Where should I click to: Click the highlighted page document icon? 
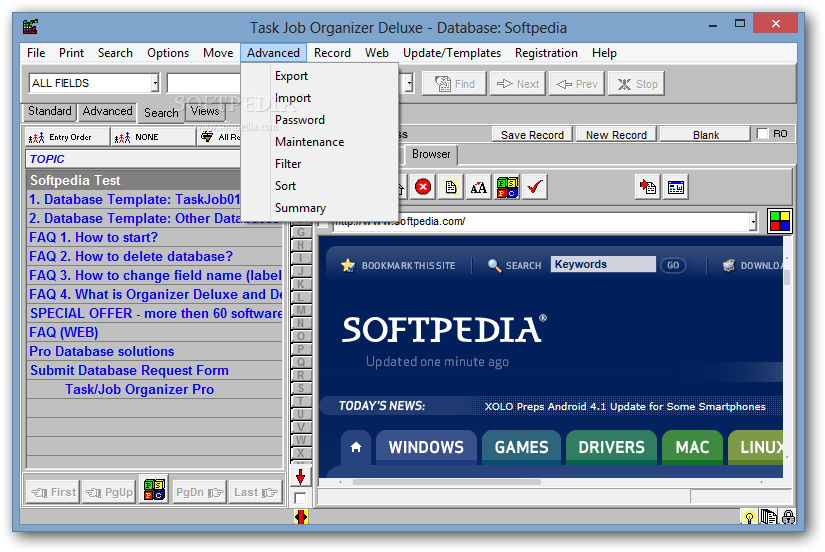[x=450, y=187]
